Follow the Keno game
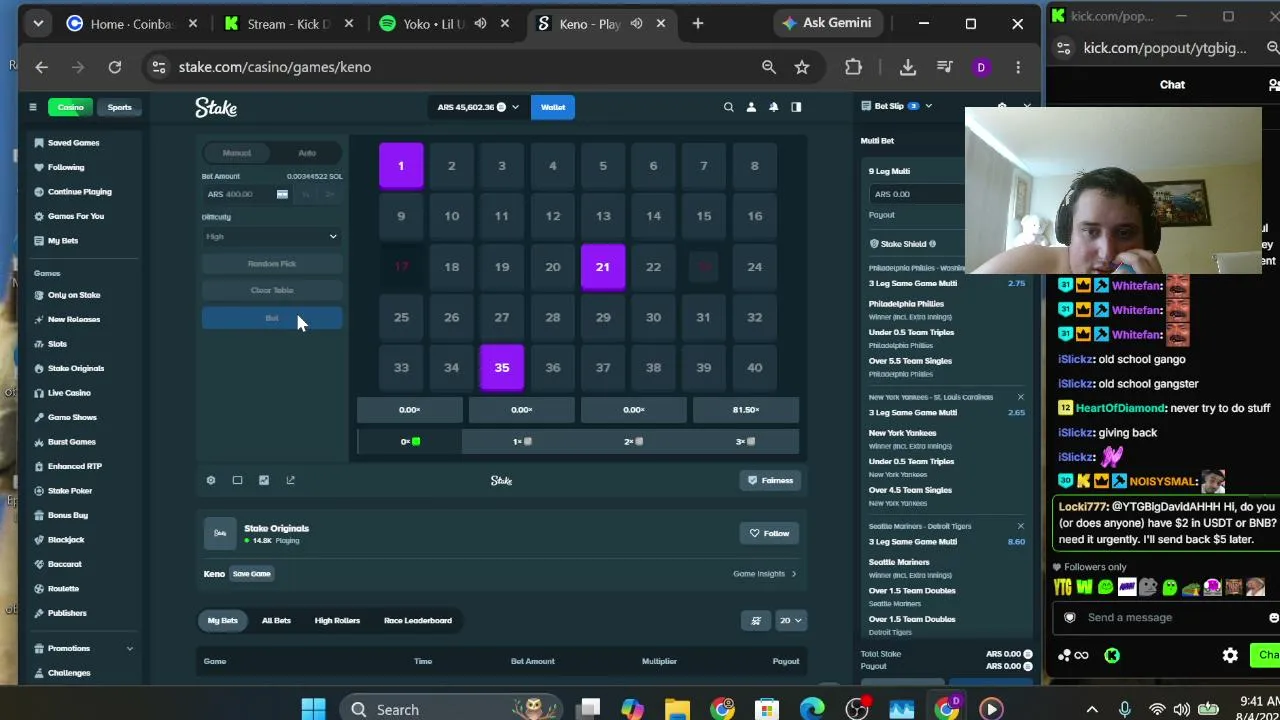1280x720 pixels. pos(770,533)
